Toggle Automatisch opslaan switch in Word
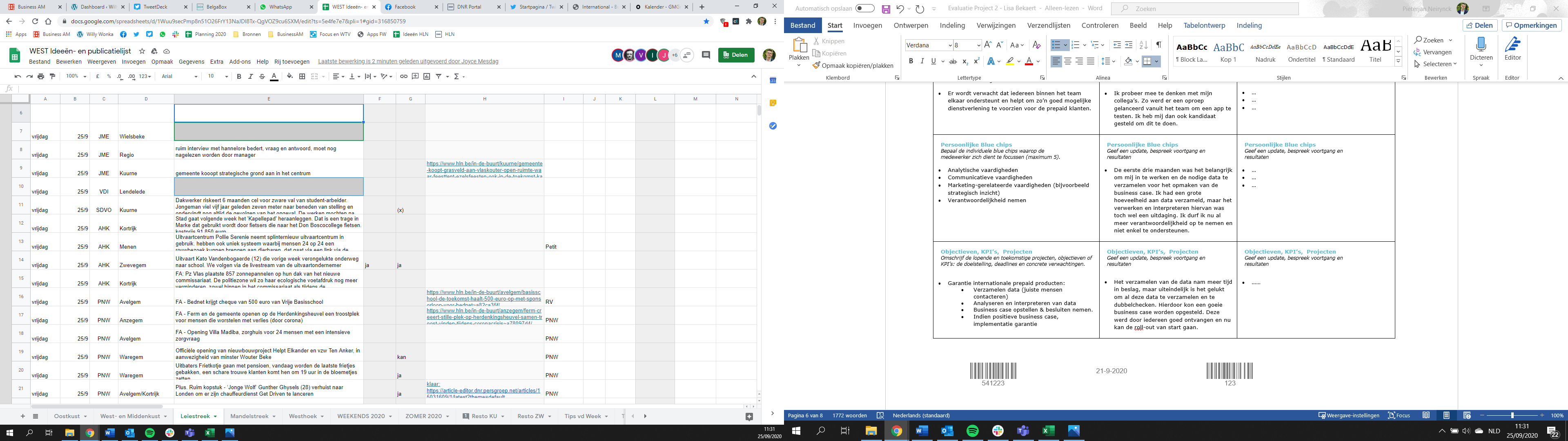 pos(864,9)
